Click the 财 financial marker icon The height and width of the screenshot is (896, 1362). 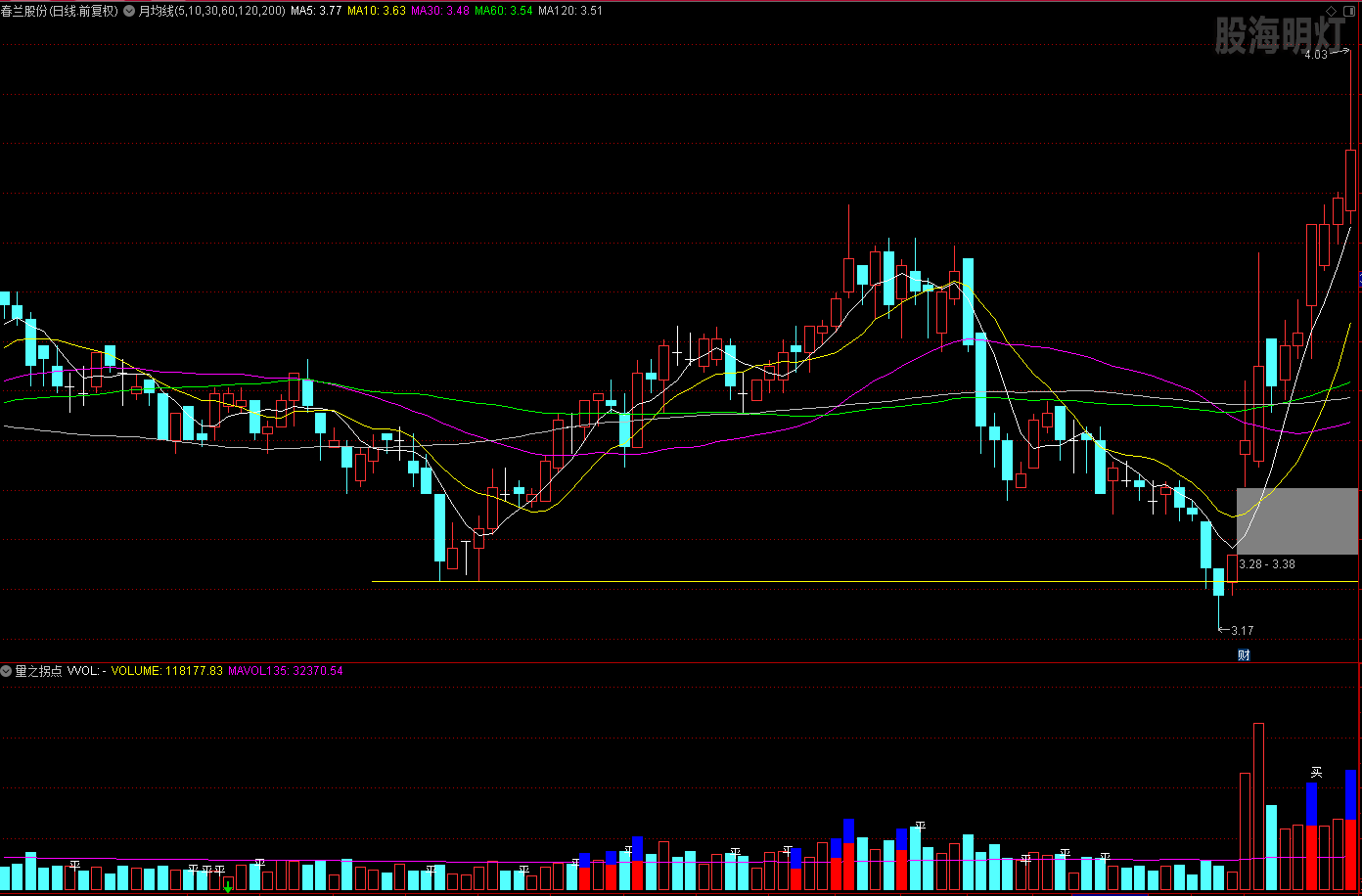click(x=1244, y=655)
